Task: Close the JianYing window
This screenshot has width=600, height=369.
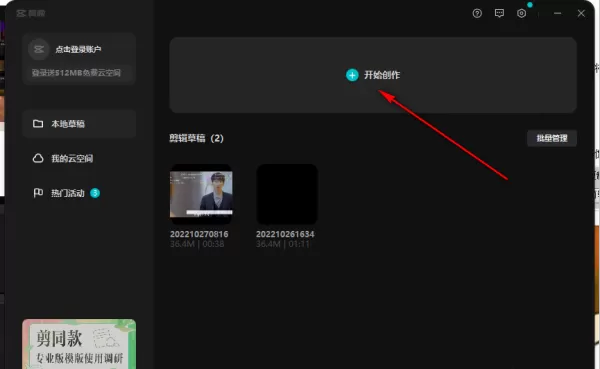Action: [581, 13]
